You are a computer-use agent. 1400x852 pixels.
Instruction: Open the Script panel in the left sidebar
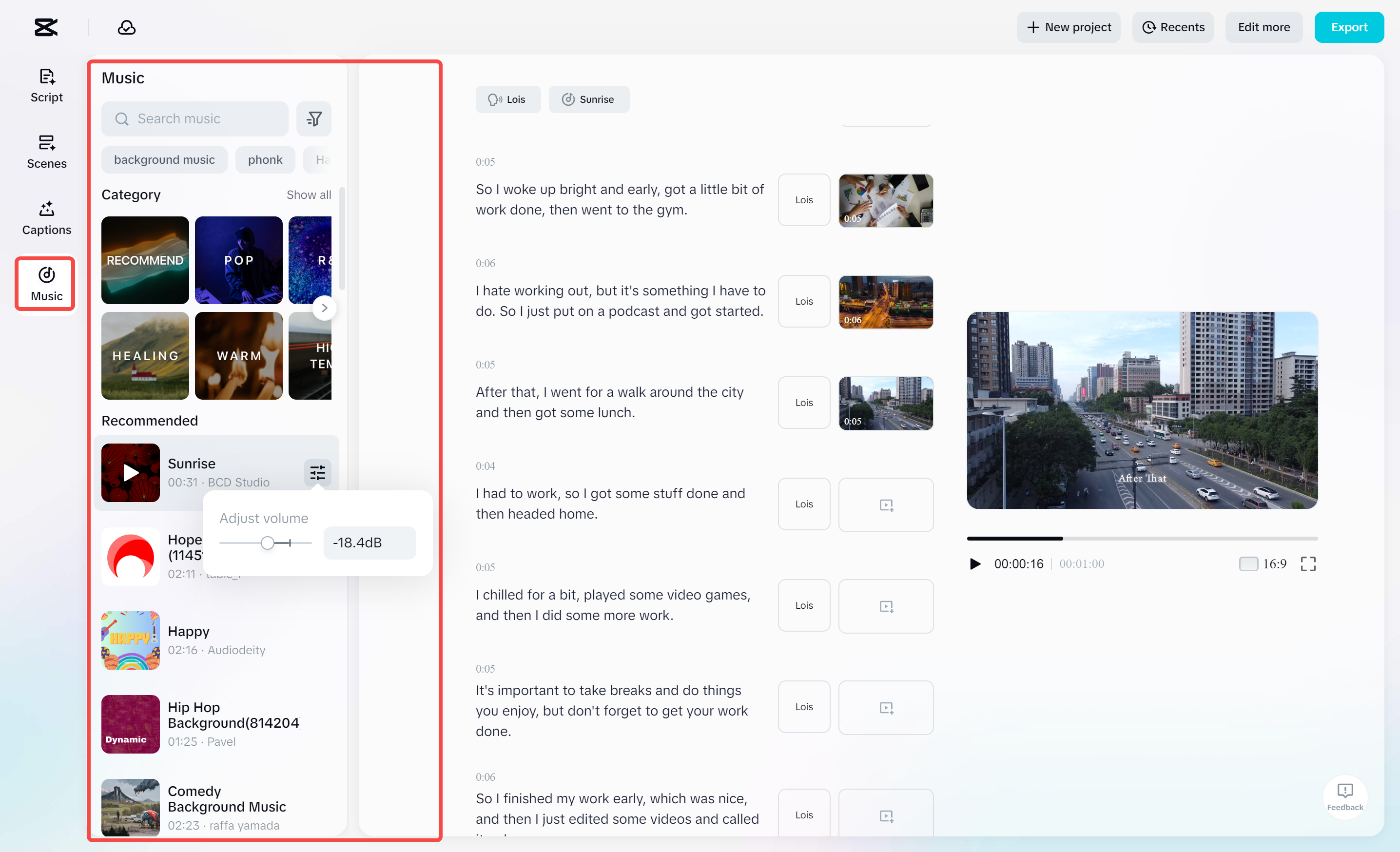[x=46, y=85]
